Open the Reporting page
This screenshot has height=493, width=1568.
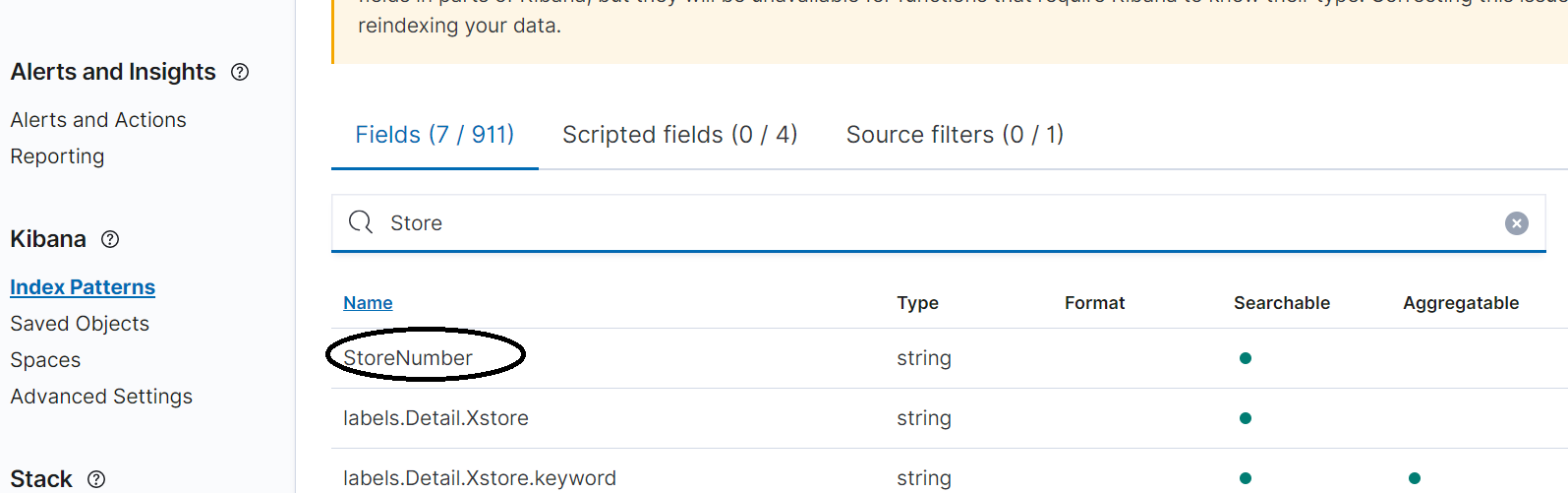57,156
